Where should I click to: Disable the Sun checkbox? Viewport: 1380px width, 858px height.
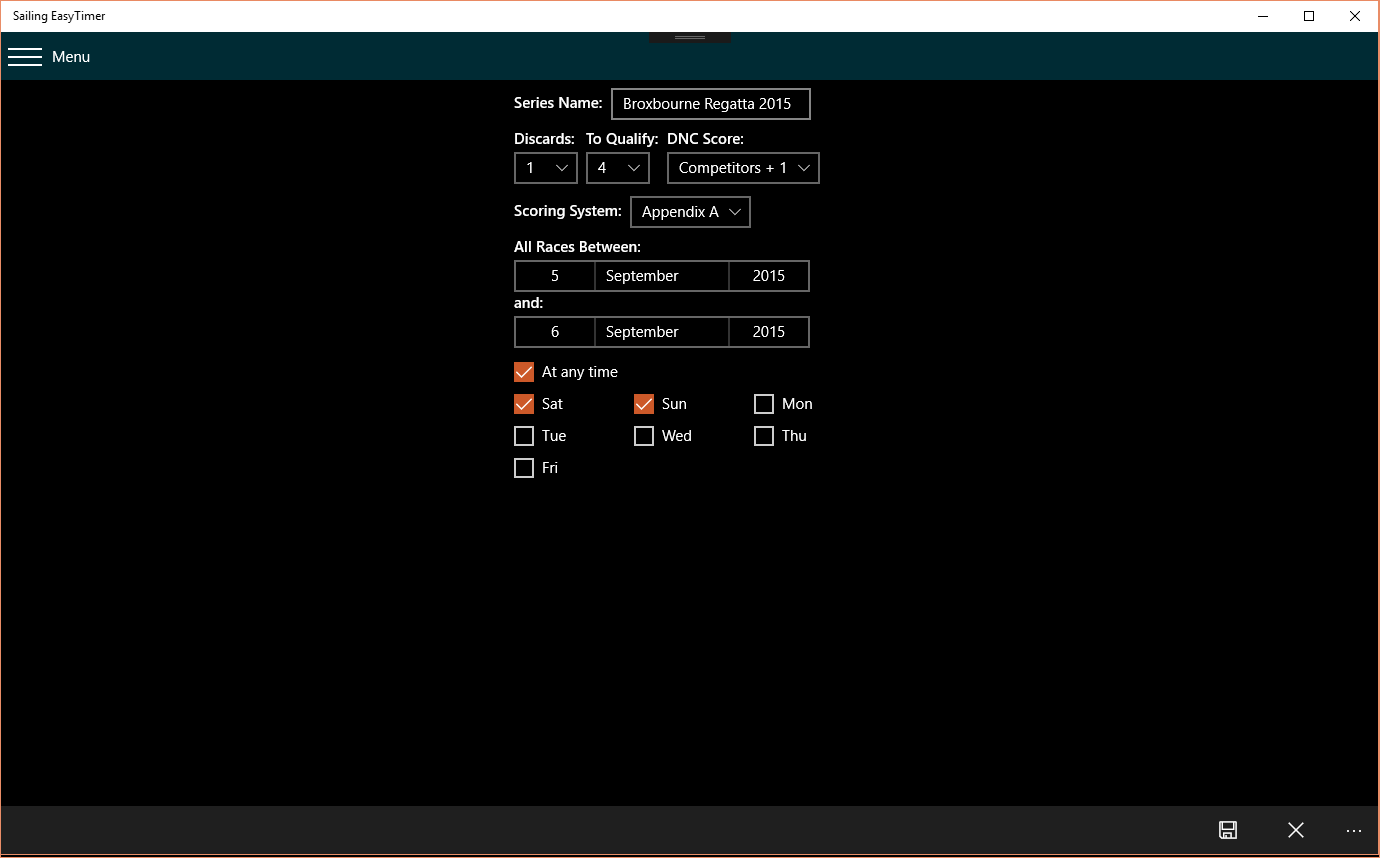(x=643, y=403)
